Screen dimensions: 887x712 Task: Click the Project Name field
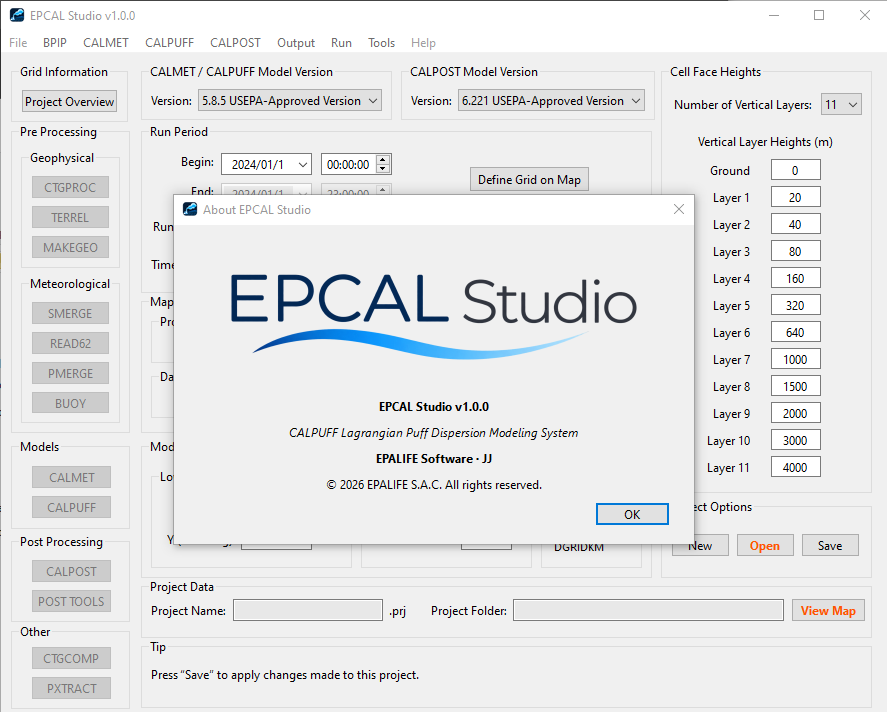(x=308, y=610)
